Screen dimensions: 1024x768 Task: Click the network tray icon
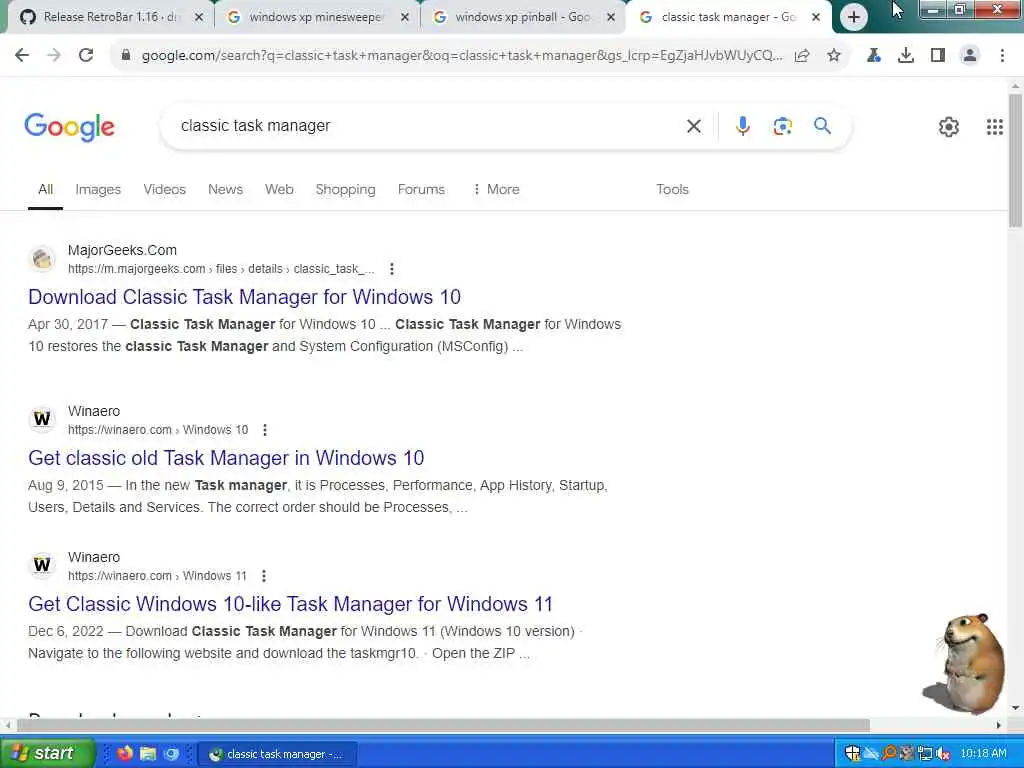pyautogui.click(x=925, y=754)
